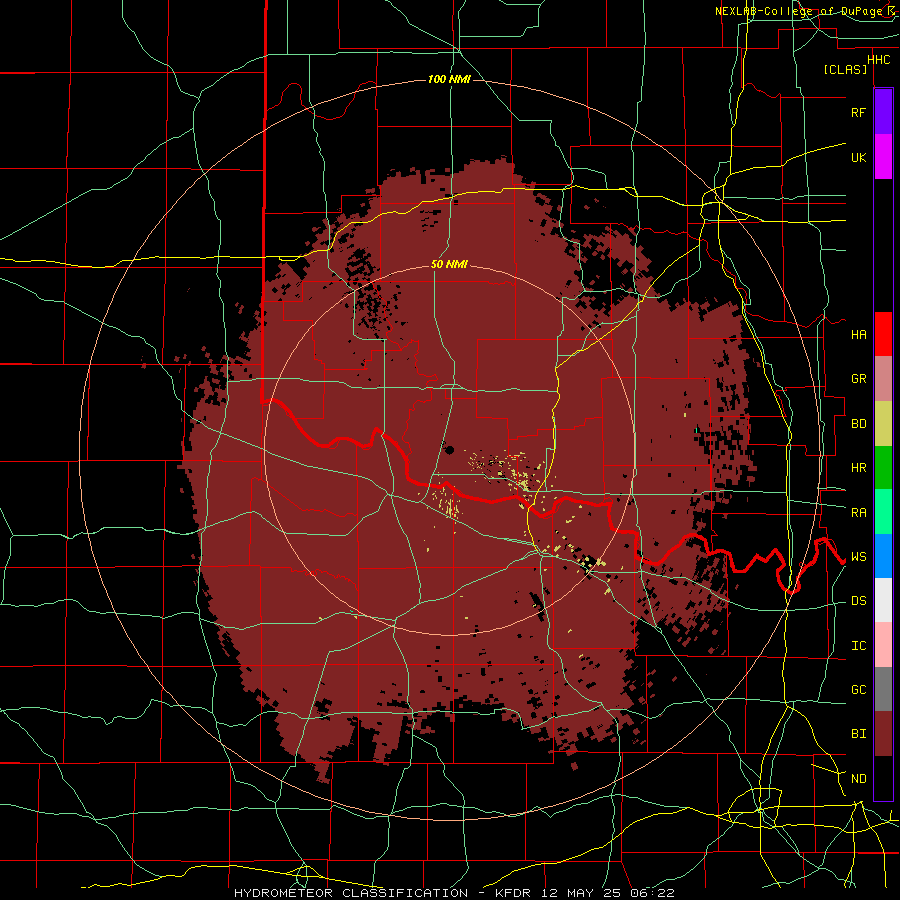
Task: Click the ND label in the legend
Action: 858,778
